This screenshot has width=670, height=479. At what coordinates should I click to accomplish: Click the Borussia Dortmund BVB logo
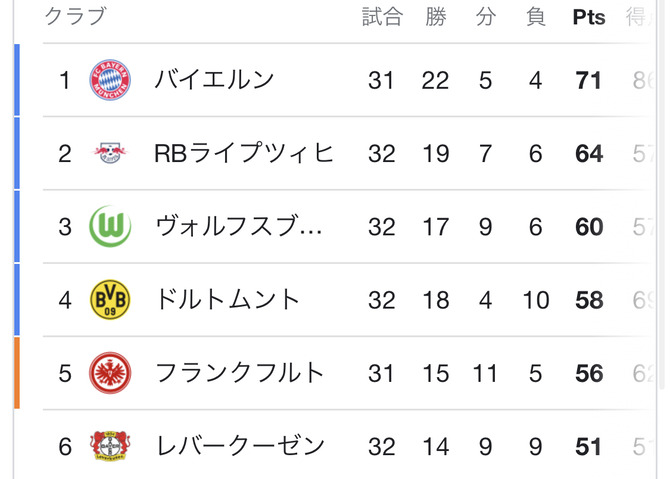(x=109, y=300)
